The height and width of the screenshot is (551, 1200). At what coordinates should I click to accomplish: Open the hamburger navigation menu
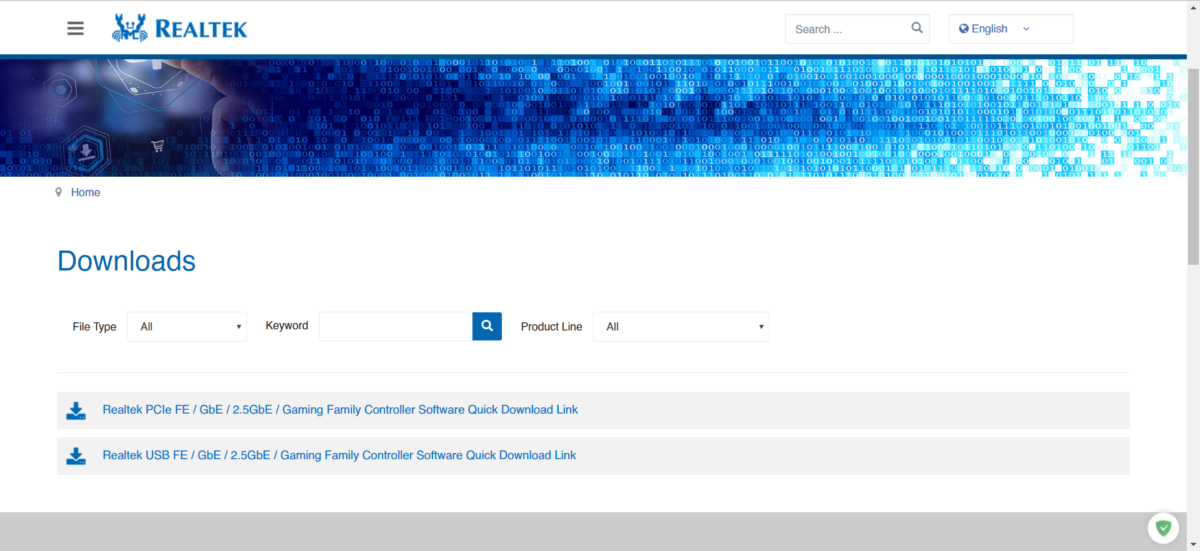point(76,28)
